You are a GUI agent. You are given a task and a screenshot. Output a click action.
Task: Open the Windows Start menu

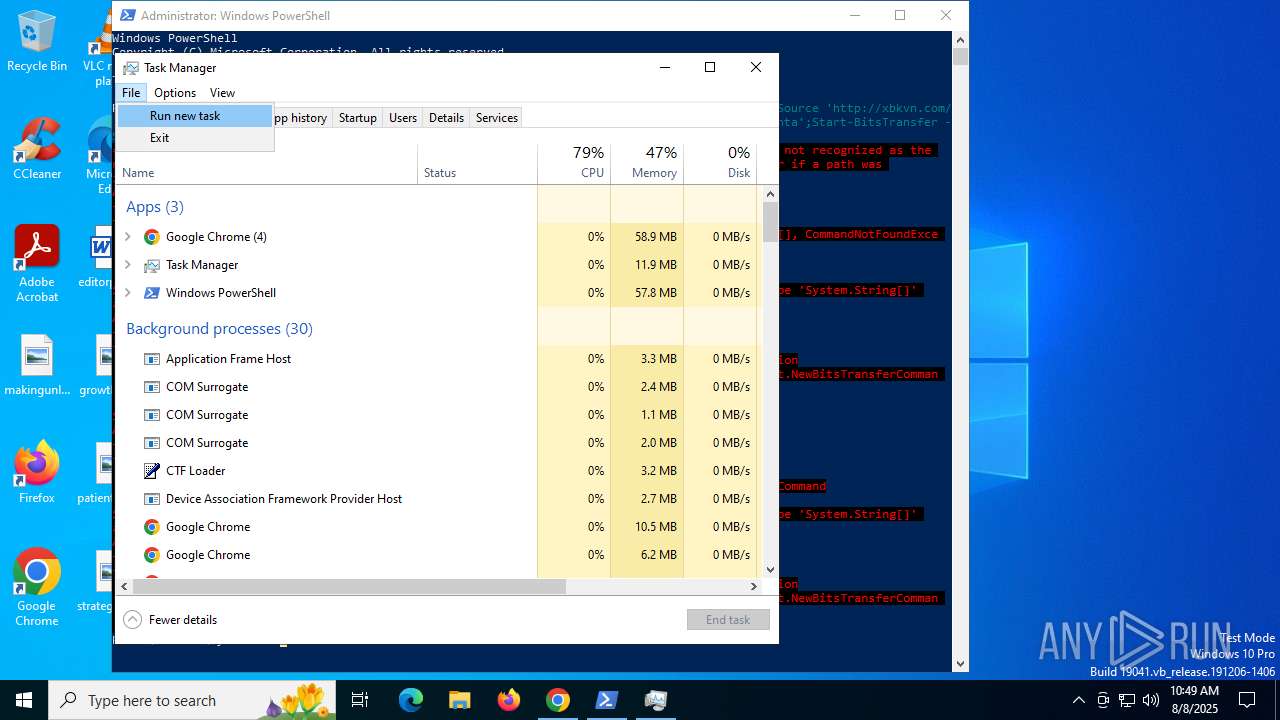coord(24,700)
